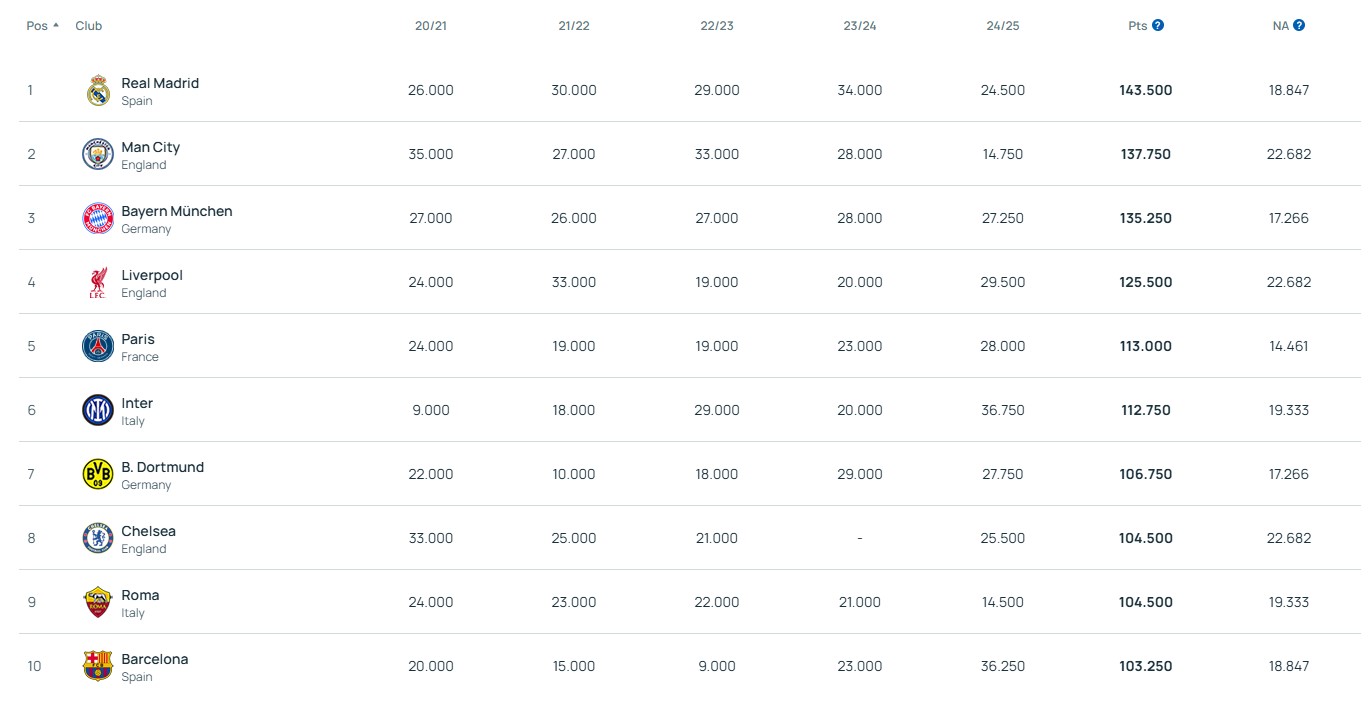This screenshot has height=708, width=1369.
Task: Open the Real Madrid club name link
Action: coord(160,83)
